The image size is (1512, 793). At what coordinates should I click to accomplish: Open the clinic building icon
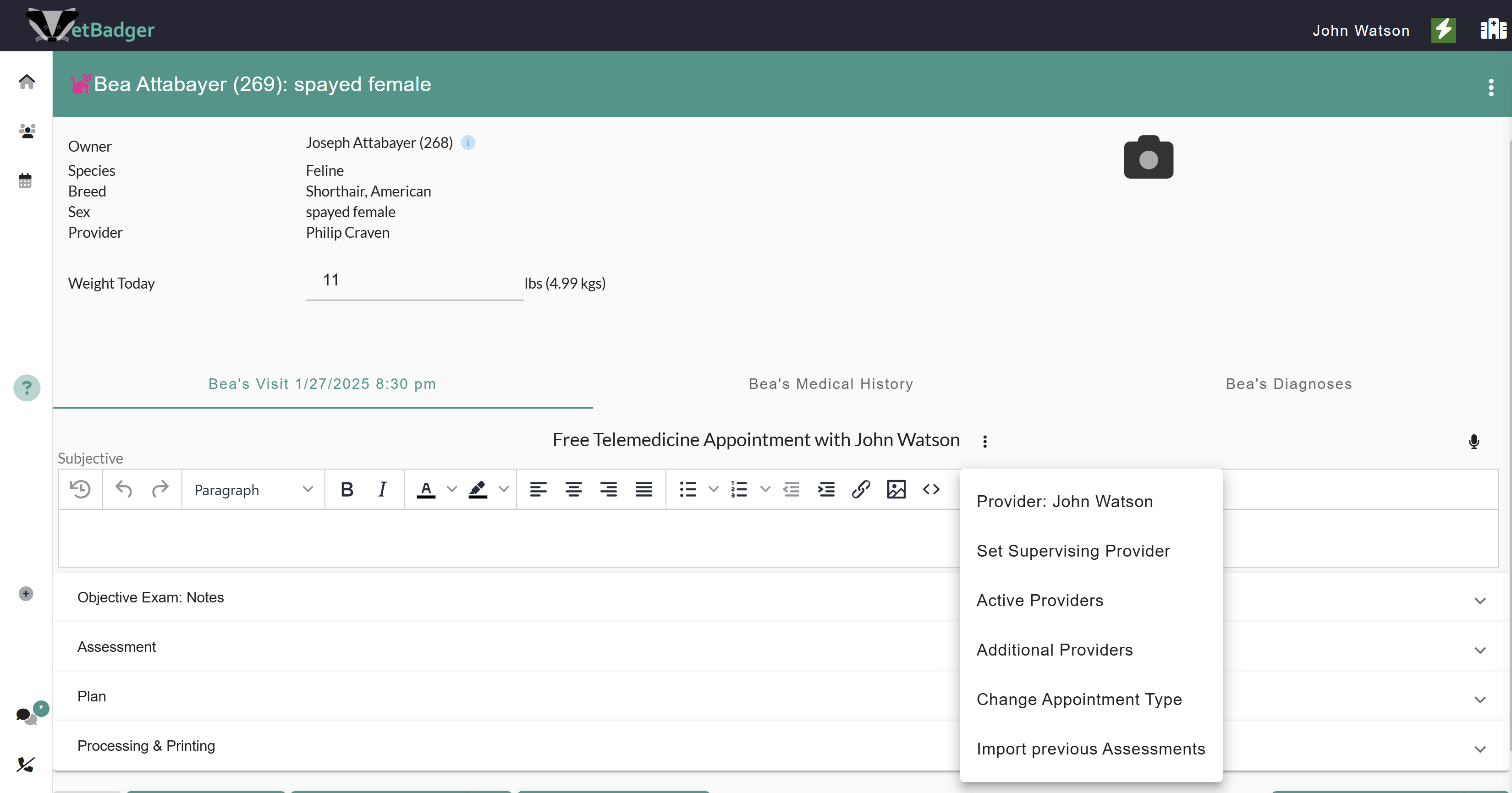1493,29
